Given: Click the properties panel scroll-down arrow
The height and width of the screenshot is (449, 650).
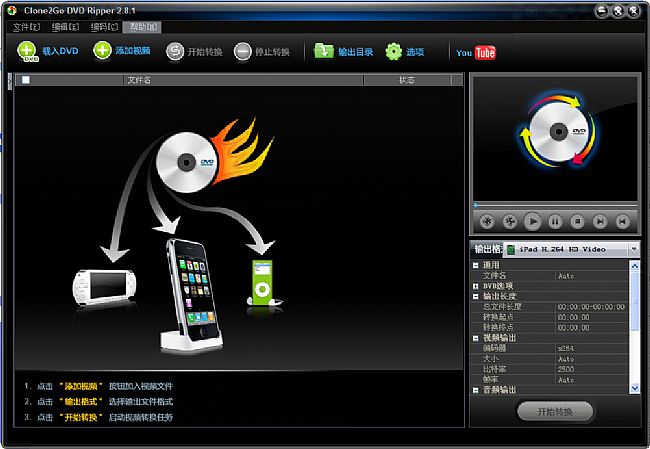Looking at the screenshot, I should tap(633, 387).
